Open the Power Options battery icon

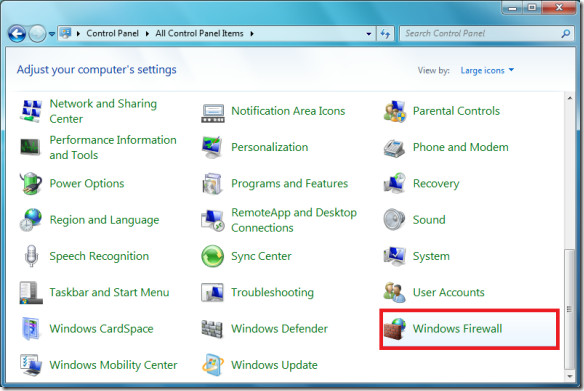pyautogui.click(x=31, y=183)
